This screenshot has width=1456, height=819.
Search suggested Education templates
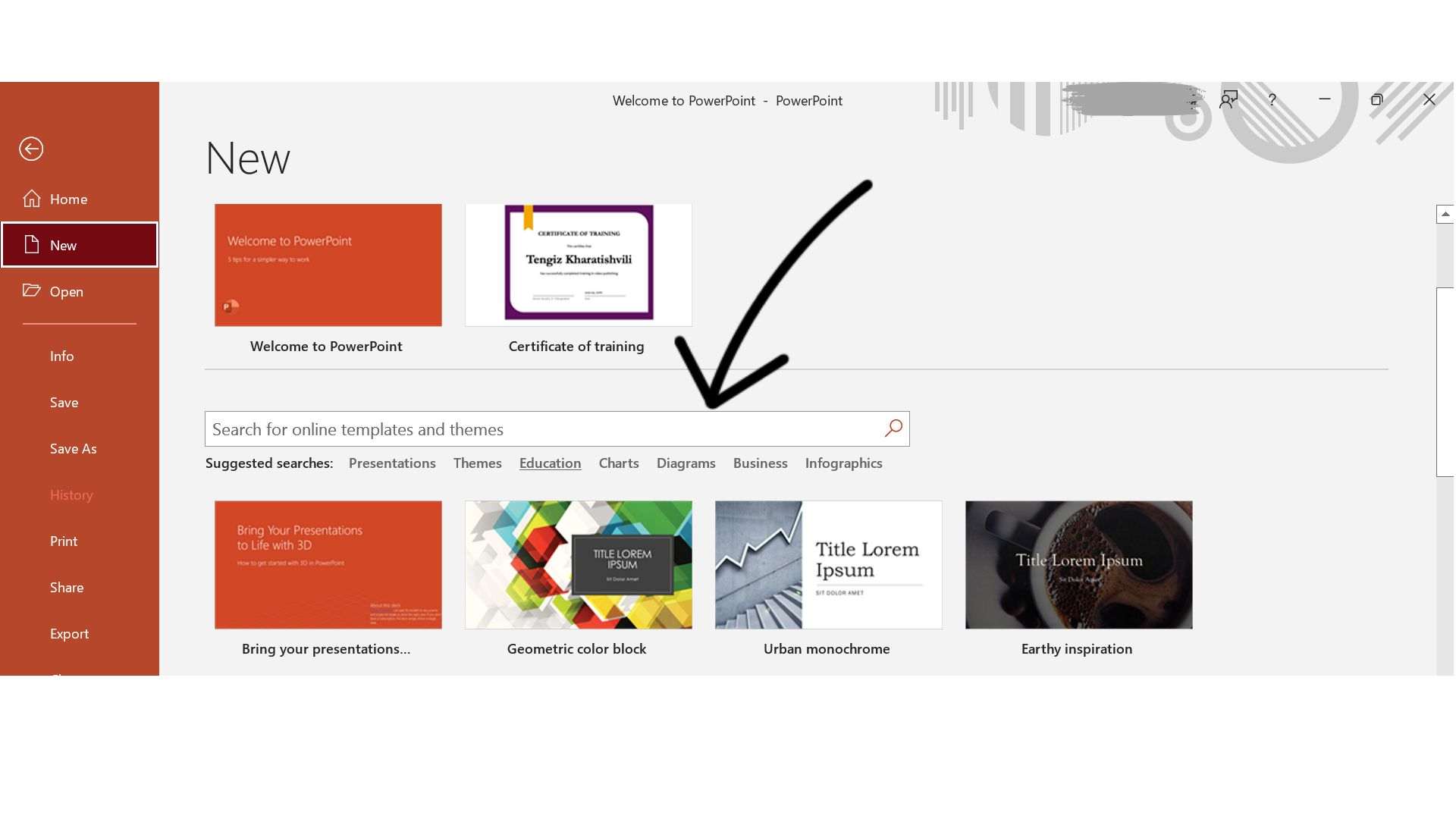550,463
